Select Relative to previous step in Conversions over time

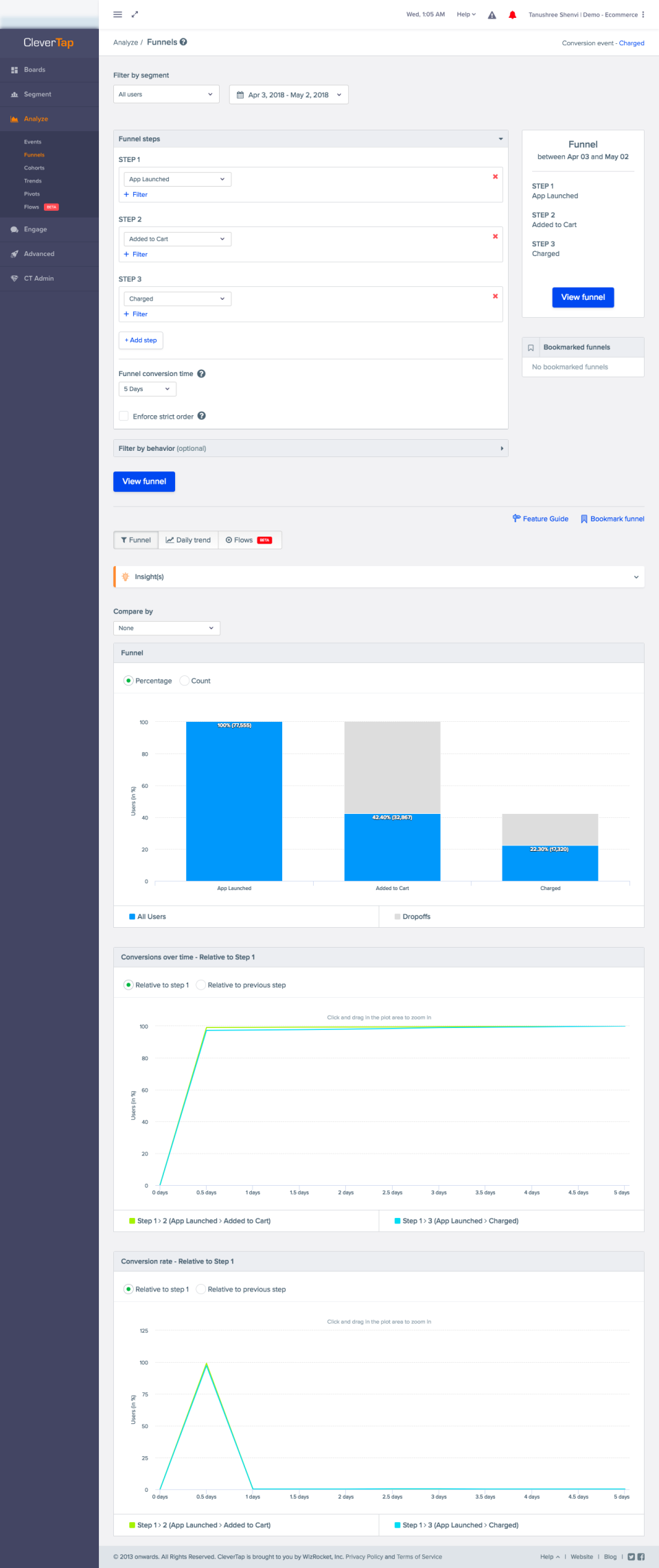point(200,985)
